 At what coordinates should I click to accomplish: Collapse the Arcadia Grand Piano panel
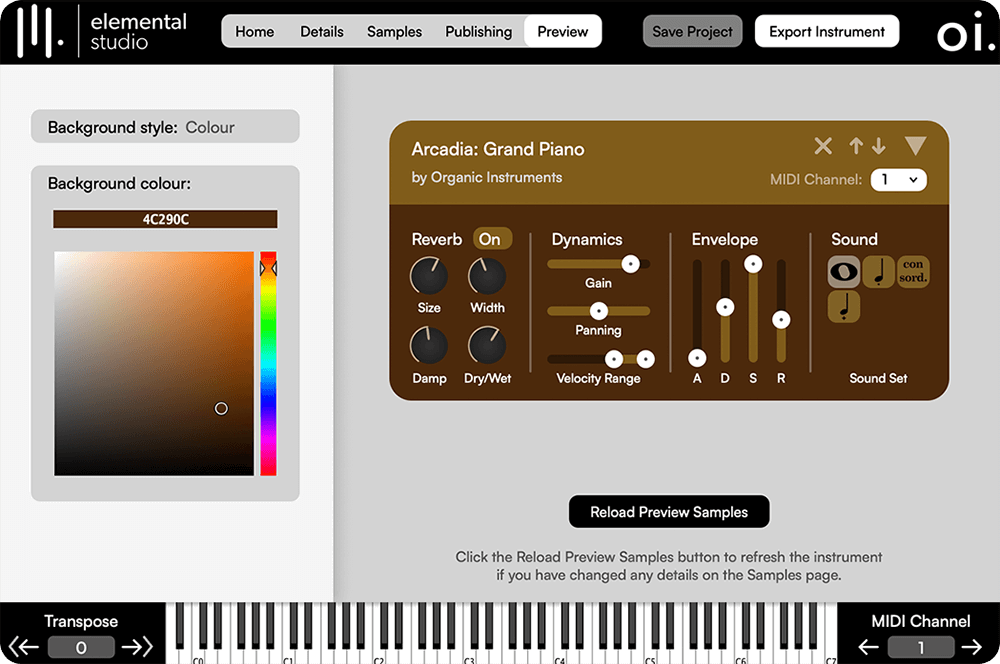[x=916, y=145]
